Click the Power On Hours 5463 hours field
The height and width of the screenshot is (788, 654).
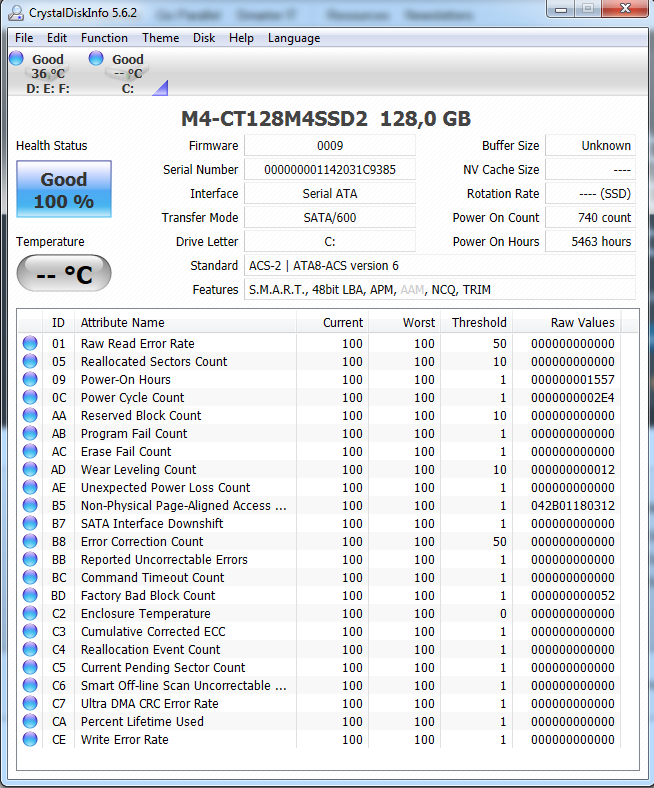(x=590, y=242)
